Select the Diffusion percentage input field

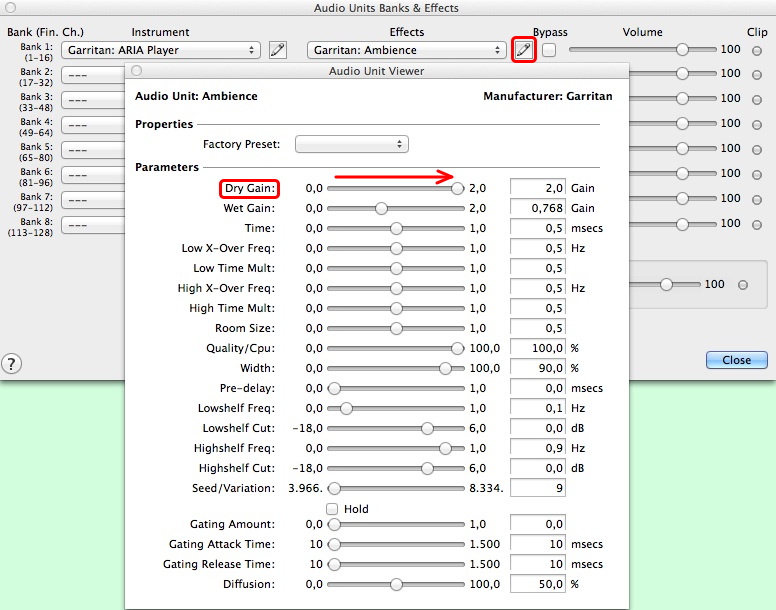pos(538,584)
